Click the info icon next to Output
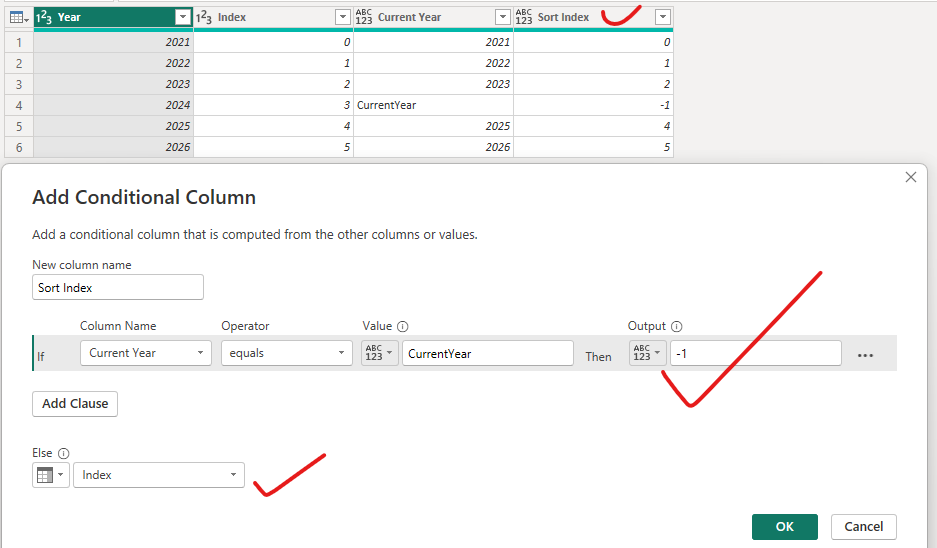The image size is (937, 548). pos(676,326)
